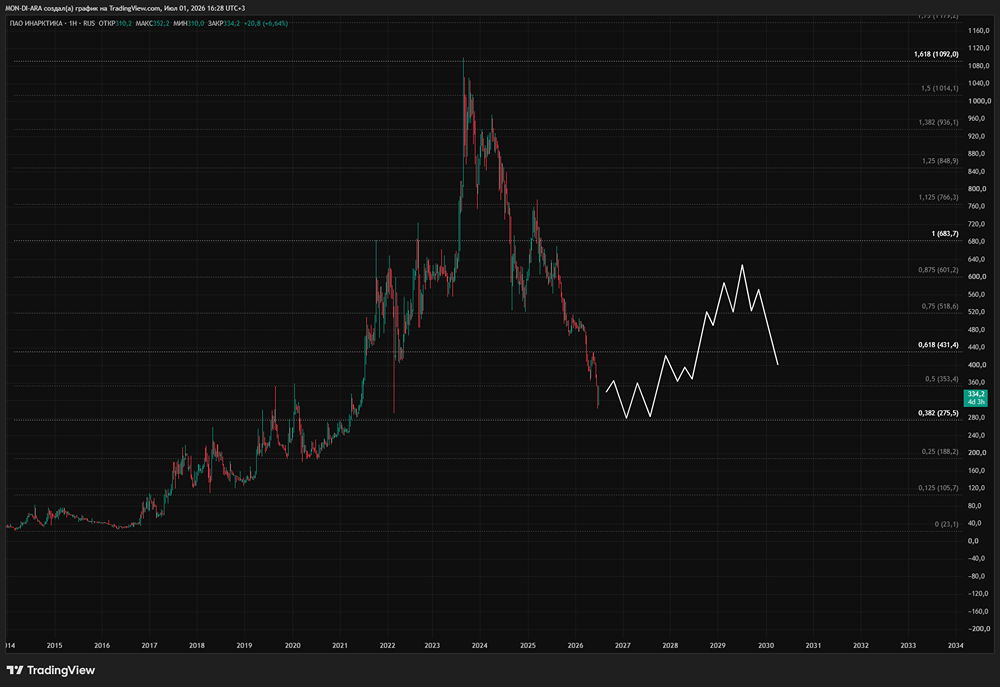Click the -200,0 price scale tick
The width and height of the screenshot is (1000, 687).
(x=979, y=629)
